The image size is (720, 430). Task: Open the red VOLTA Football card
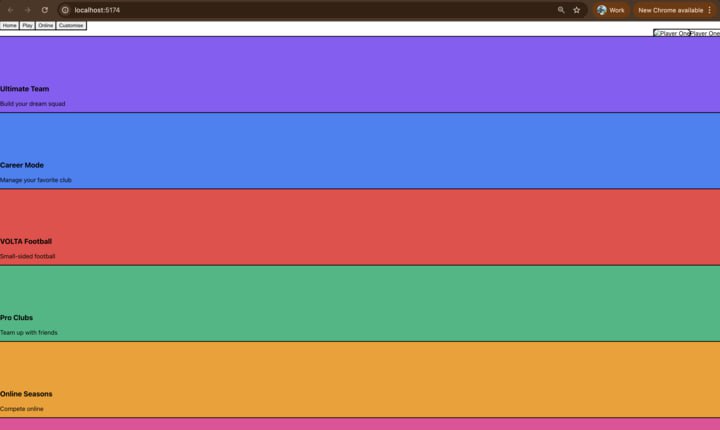pyautogui.click(x=360, y=227)
